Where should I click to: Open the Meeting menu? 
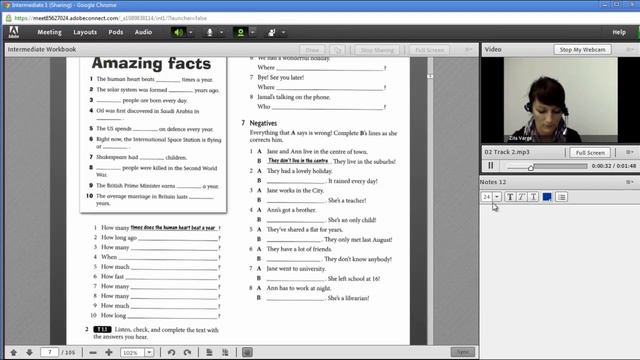click(49, 32)
